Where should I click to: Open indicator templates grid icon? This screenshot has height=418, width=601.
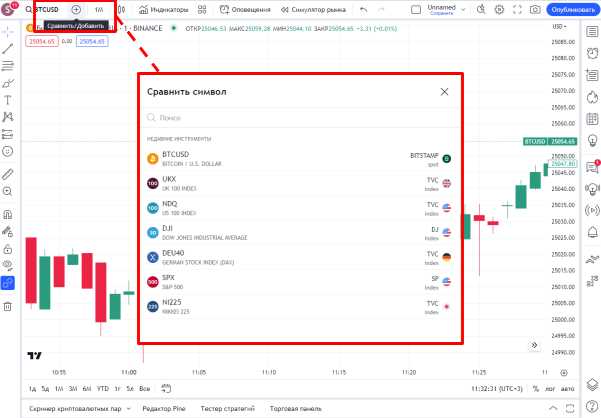pyautogui.click(x=202, y=10)
